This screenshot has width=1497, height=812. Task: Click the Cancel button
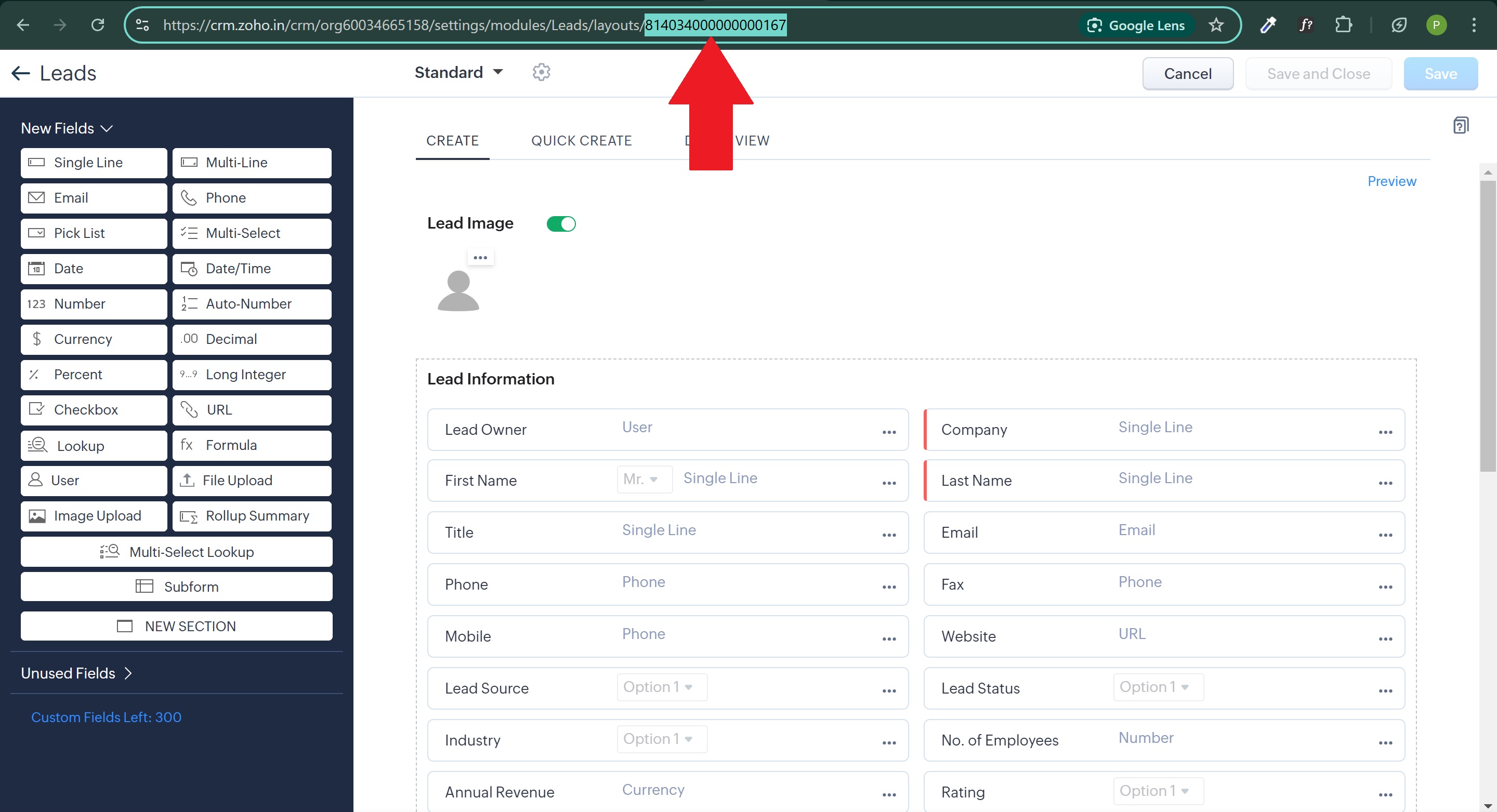[x=1187, y=74]
